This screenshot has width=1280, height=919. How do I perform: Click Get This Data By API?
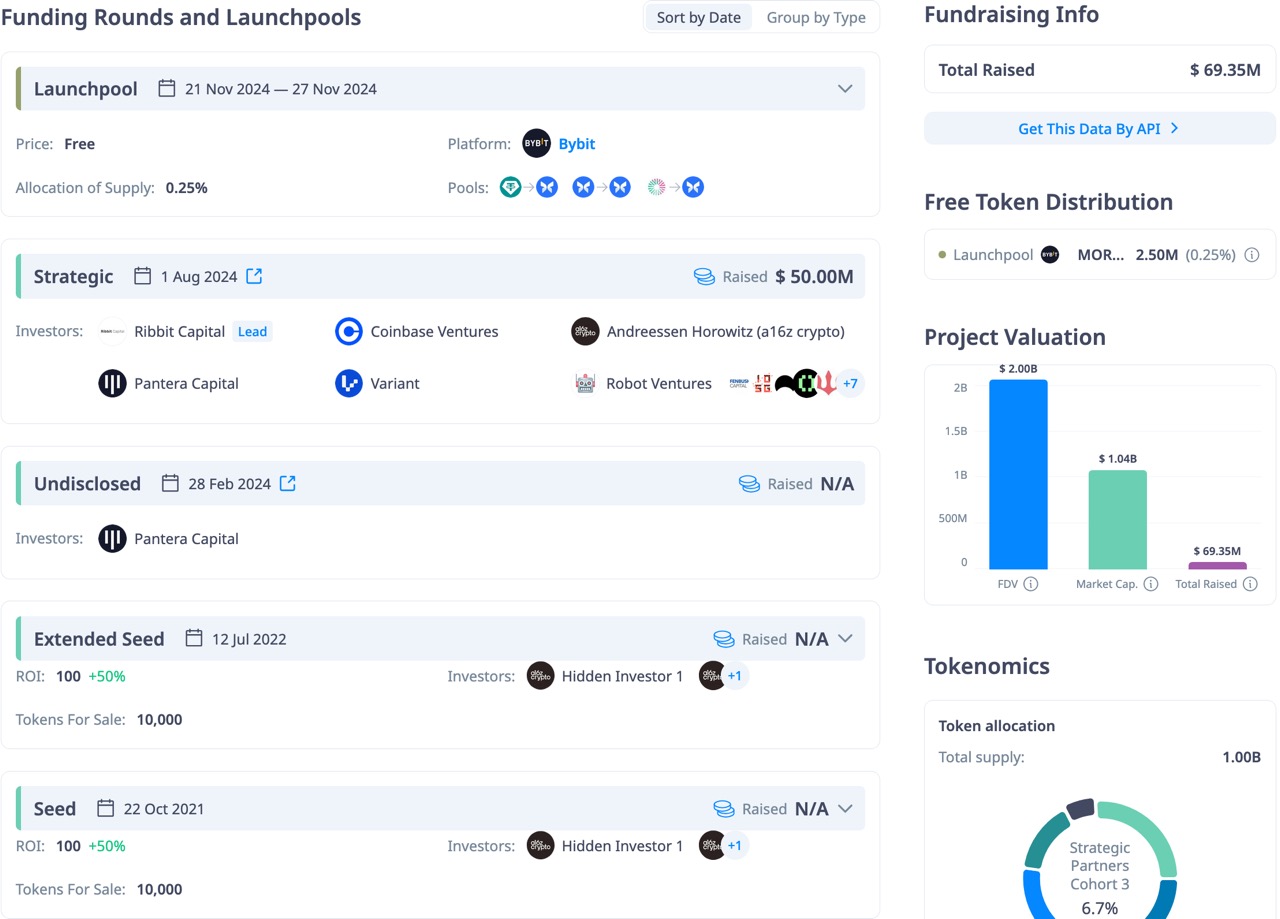coord(1098,129)
